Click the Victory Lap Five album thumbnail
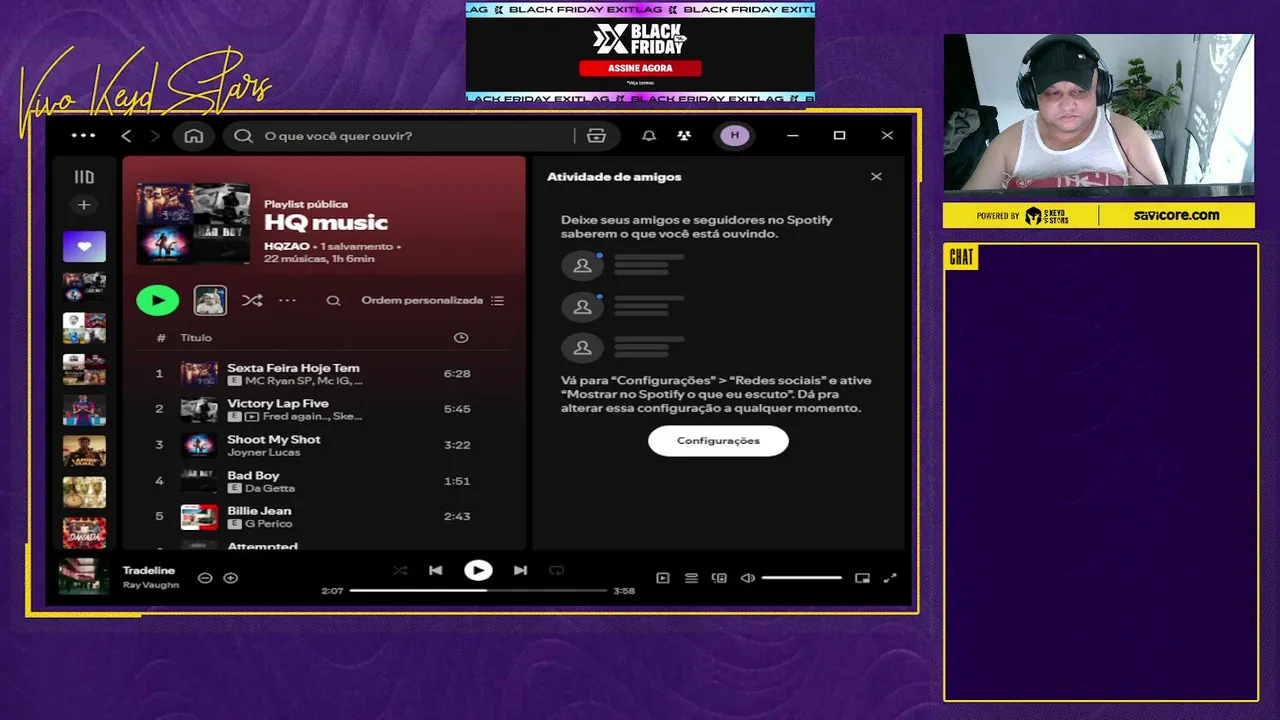This screenshot has width=1280, height=720. [x=199, y=409]
